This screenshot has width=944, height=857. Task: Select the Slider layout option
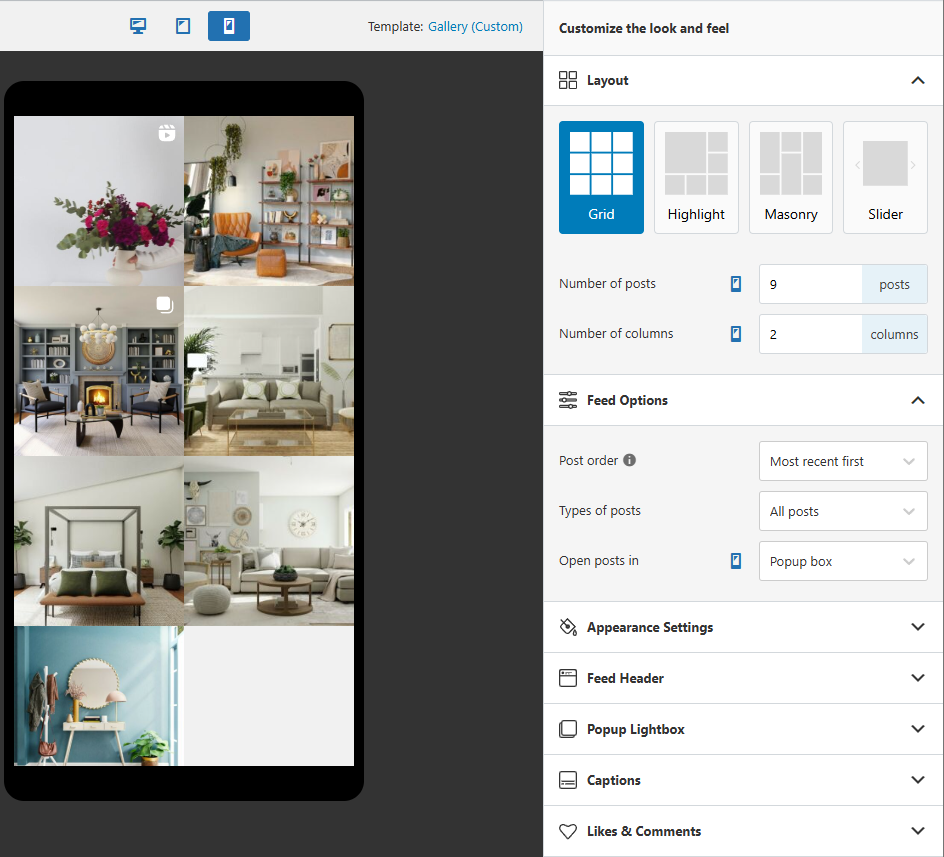click(885, 177)
